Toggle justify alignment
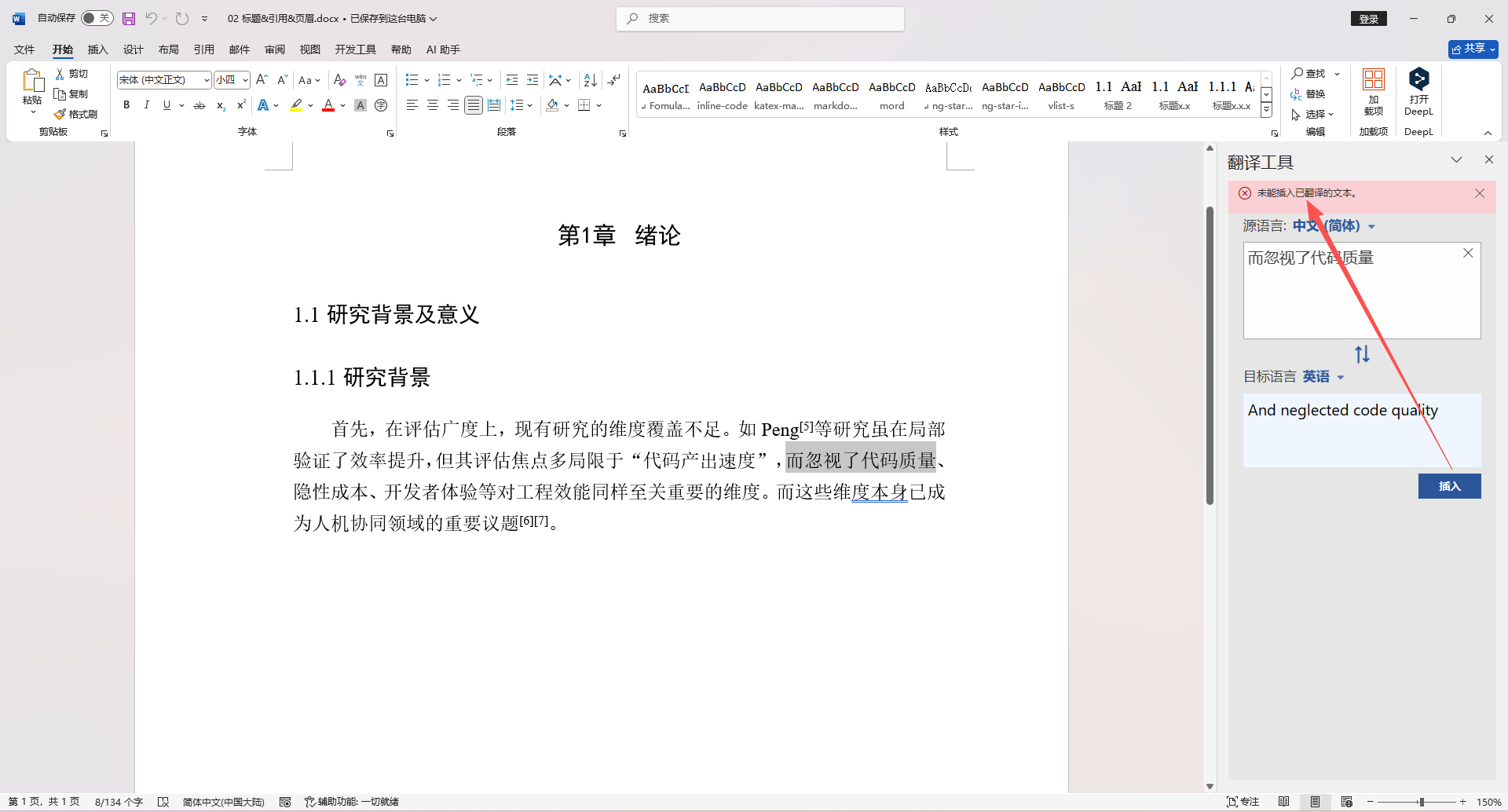Screen dimensions: 1508x812 [473, 105]
